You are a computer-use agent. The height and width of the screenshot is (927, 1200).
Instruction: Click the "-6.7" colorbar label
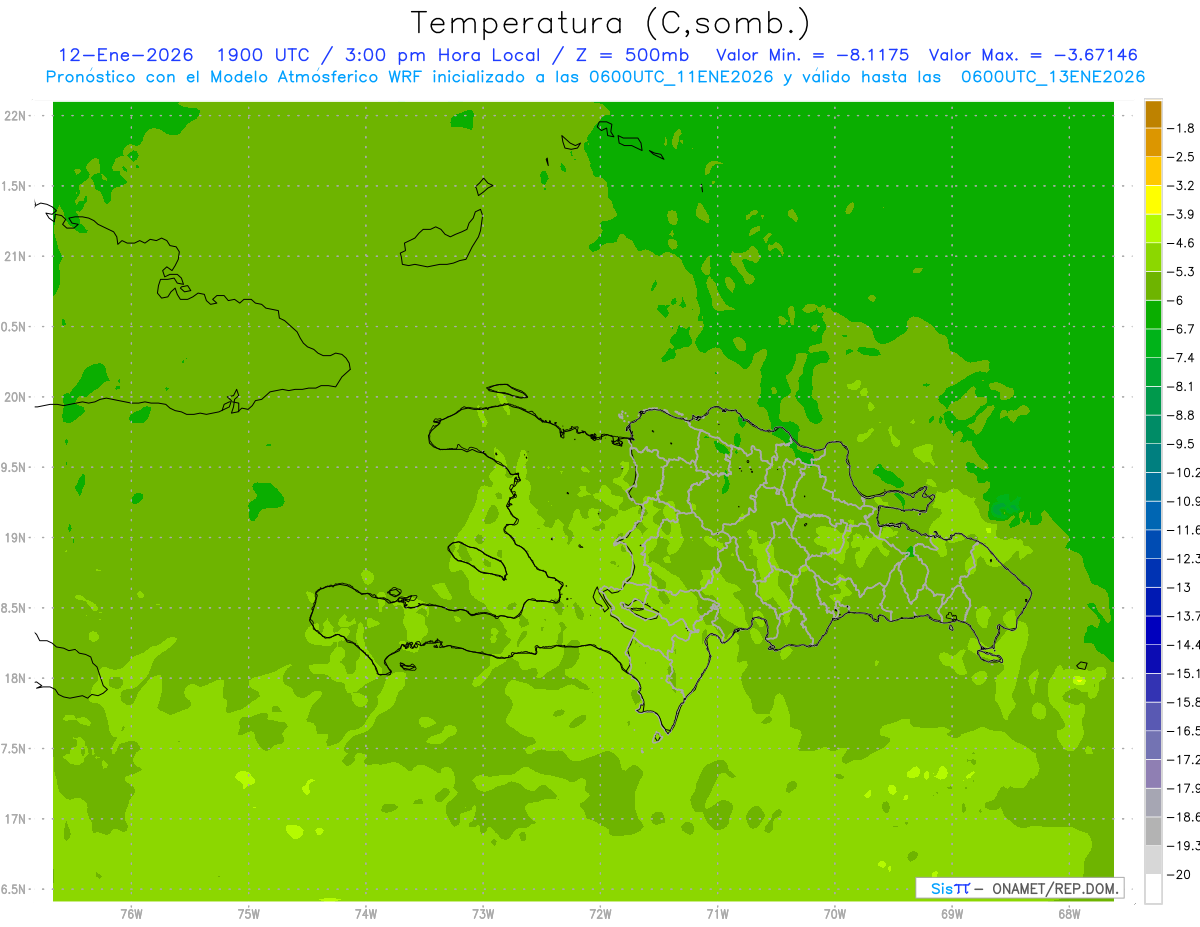(x=1180, y=329)
